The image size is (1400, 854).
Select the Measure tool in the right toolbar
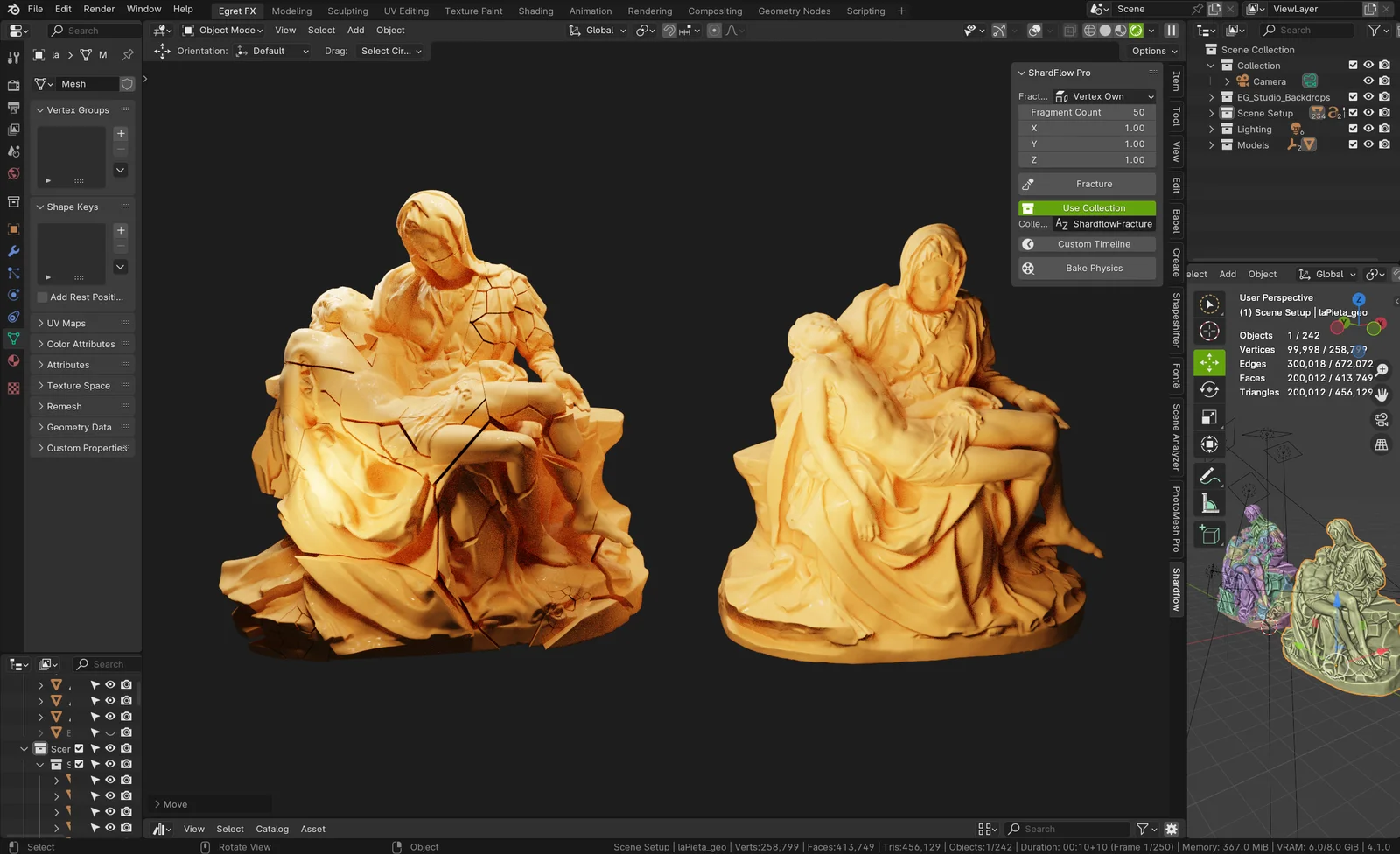tap(1210, 504)
